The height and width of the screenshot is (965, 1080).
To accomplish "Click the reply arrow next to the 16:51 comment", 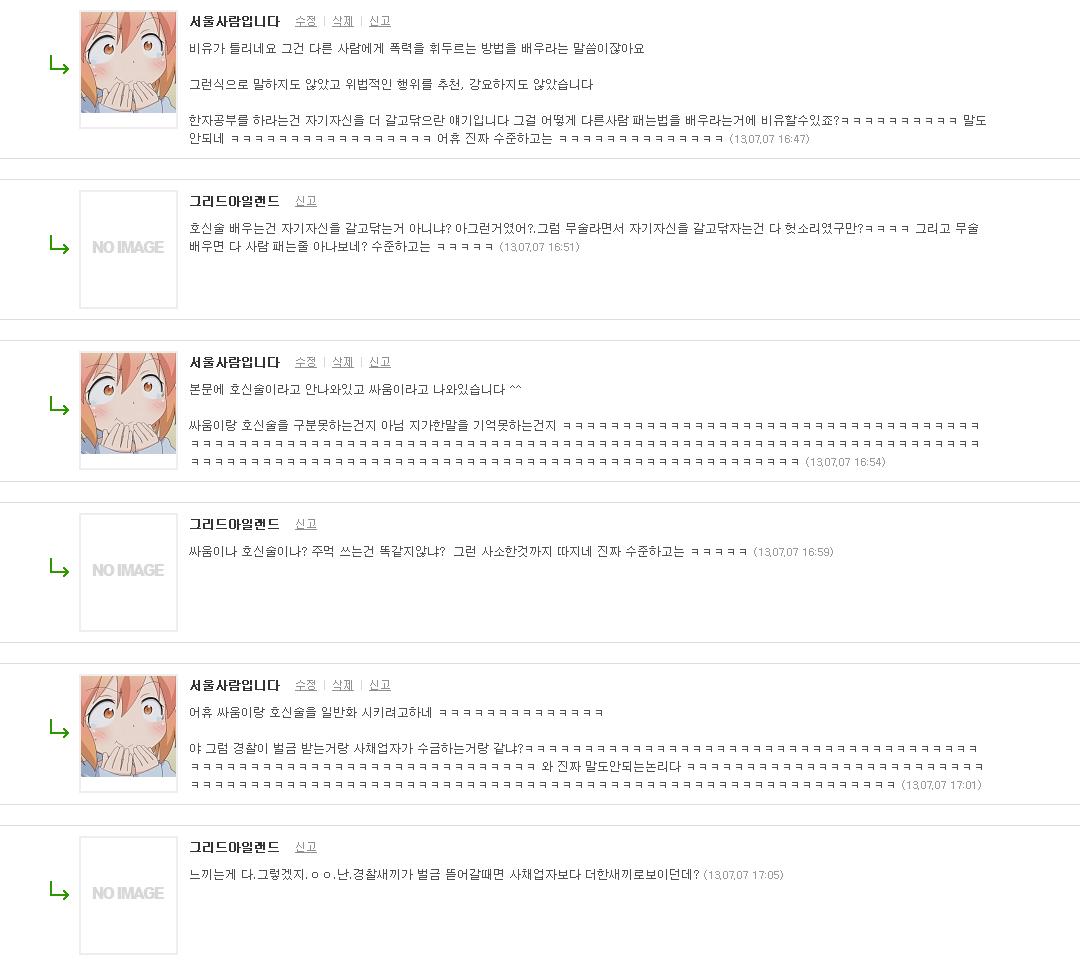I will [59, 245].
